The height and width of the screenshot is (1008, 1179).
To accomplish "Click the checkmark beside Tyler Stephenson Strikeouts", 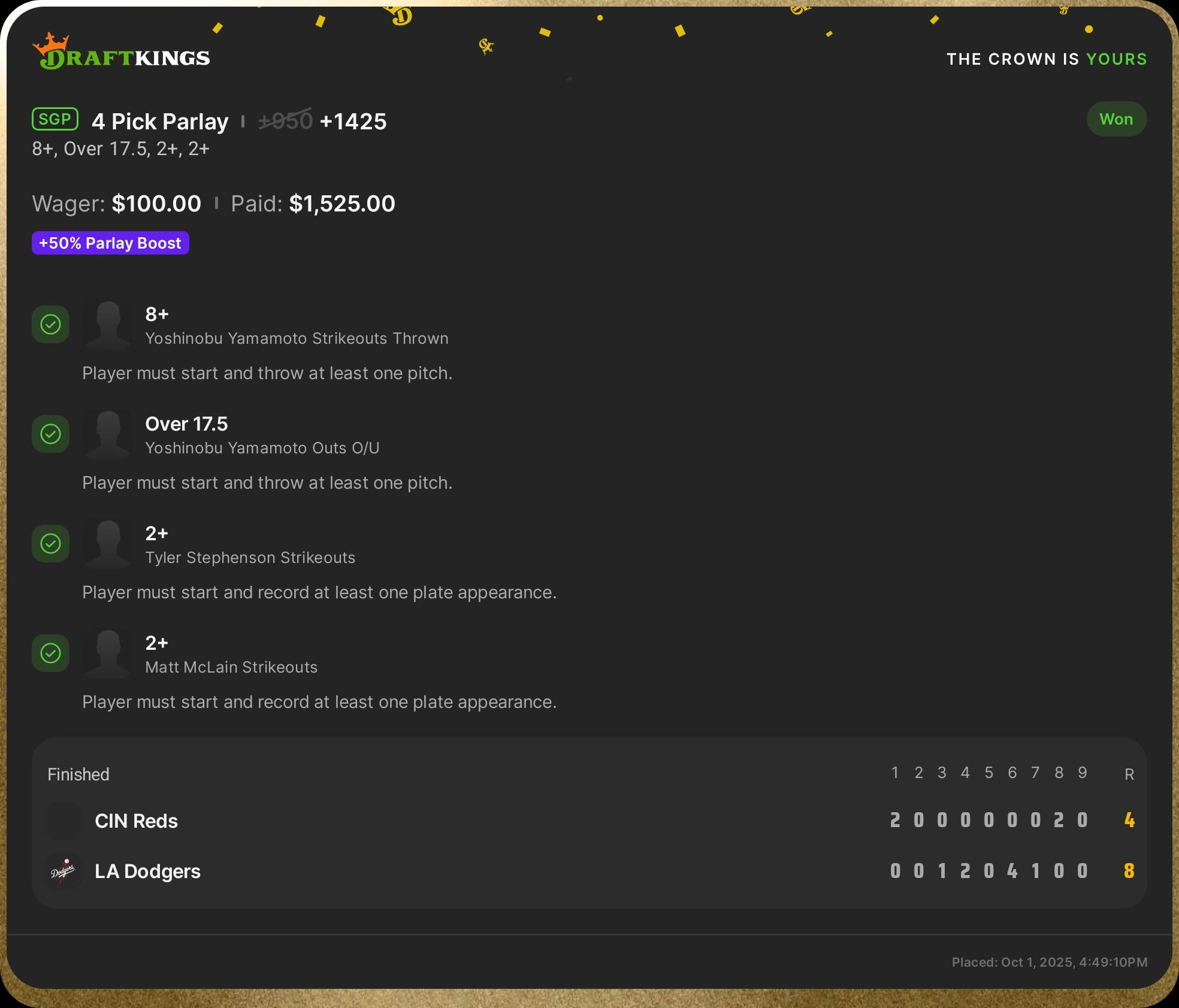I will pyautogui.click(x=50, y=544).
